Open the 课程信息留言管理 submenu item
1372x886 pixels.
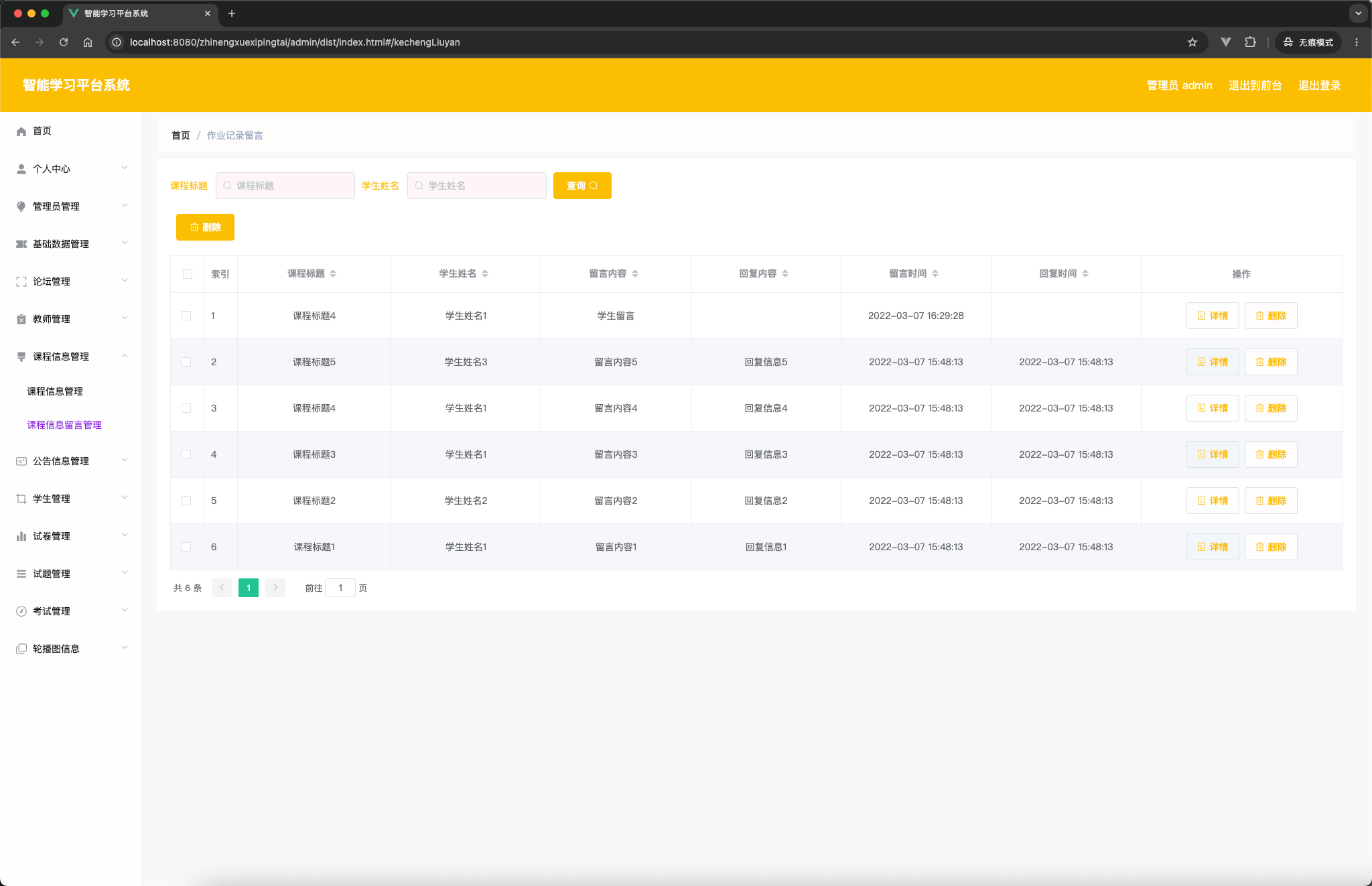[64, 425]
